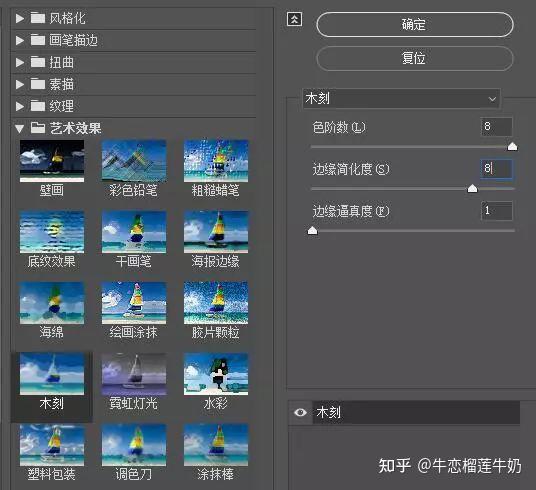Viewport: 536px width, 490px height.
Task: Pick the 霓虹灯光 filter thumbnail
Action: click(x=134, y=374)
